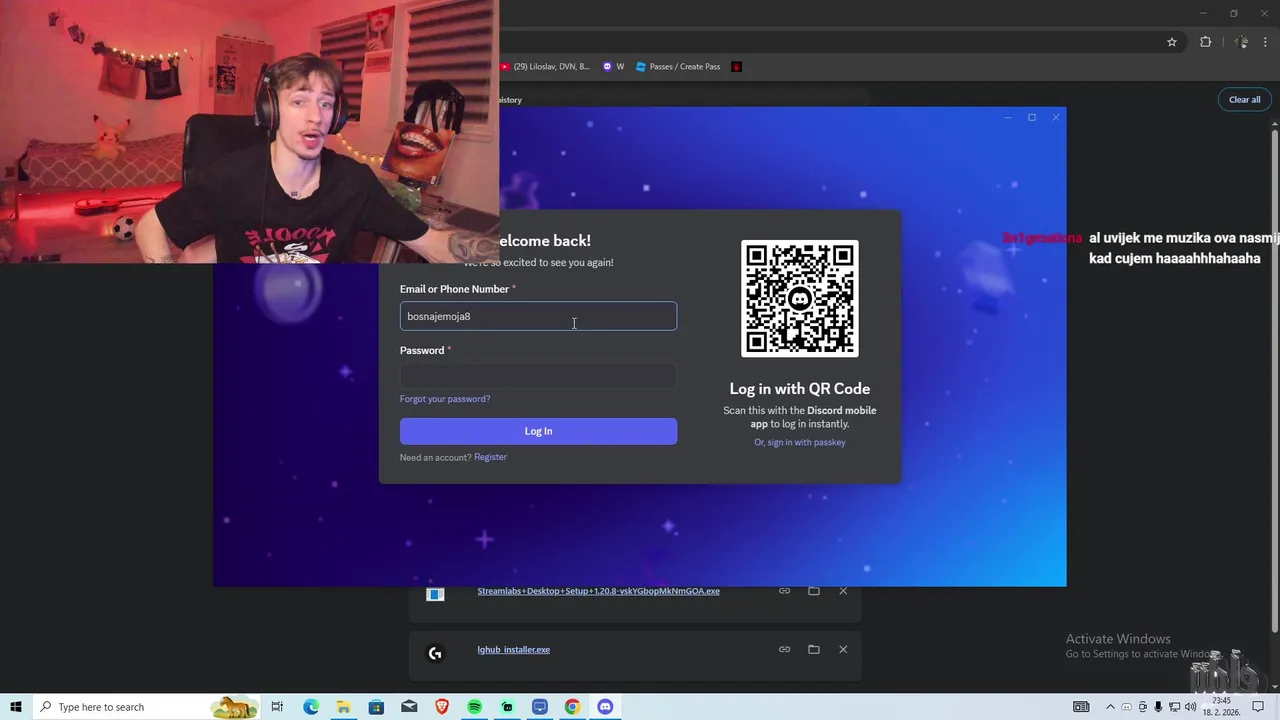The width and height of the screenshot is (1280, 720).
Task: Minimize the Discord login window
Action: [1008, 117]
